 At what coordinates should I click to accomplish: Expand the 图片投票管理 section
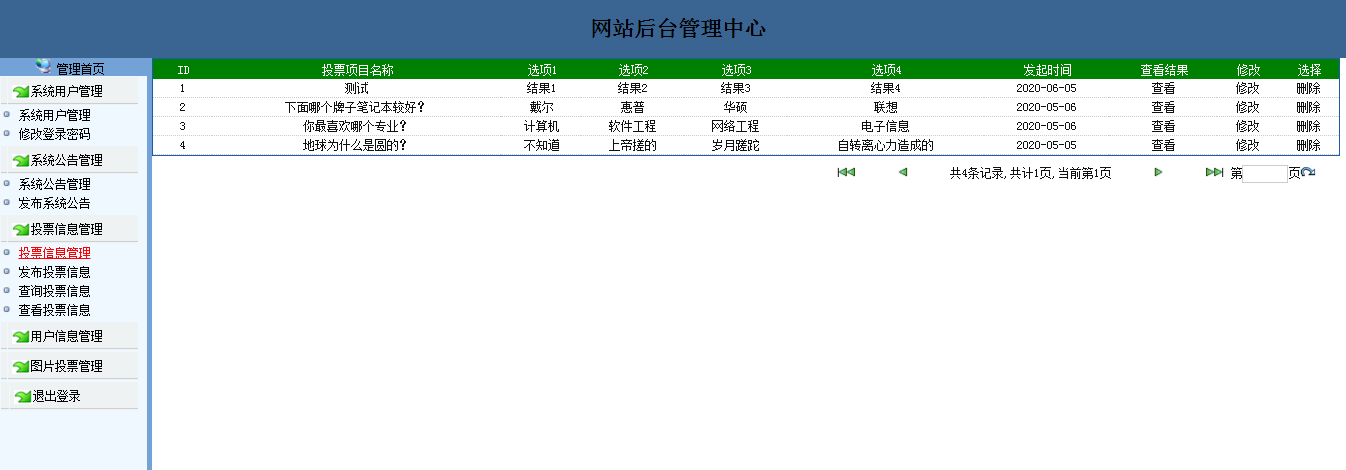click(x=66, y=366)
